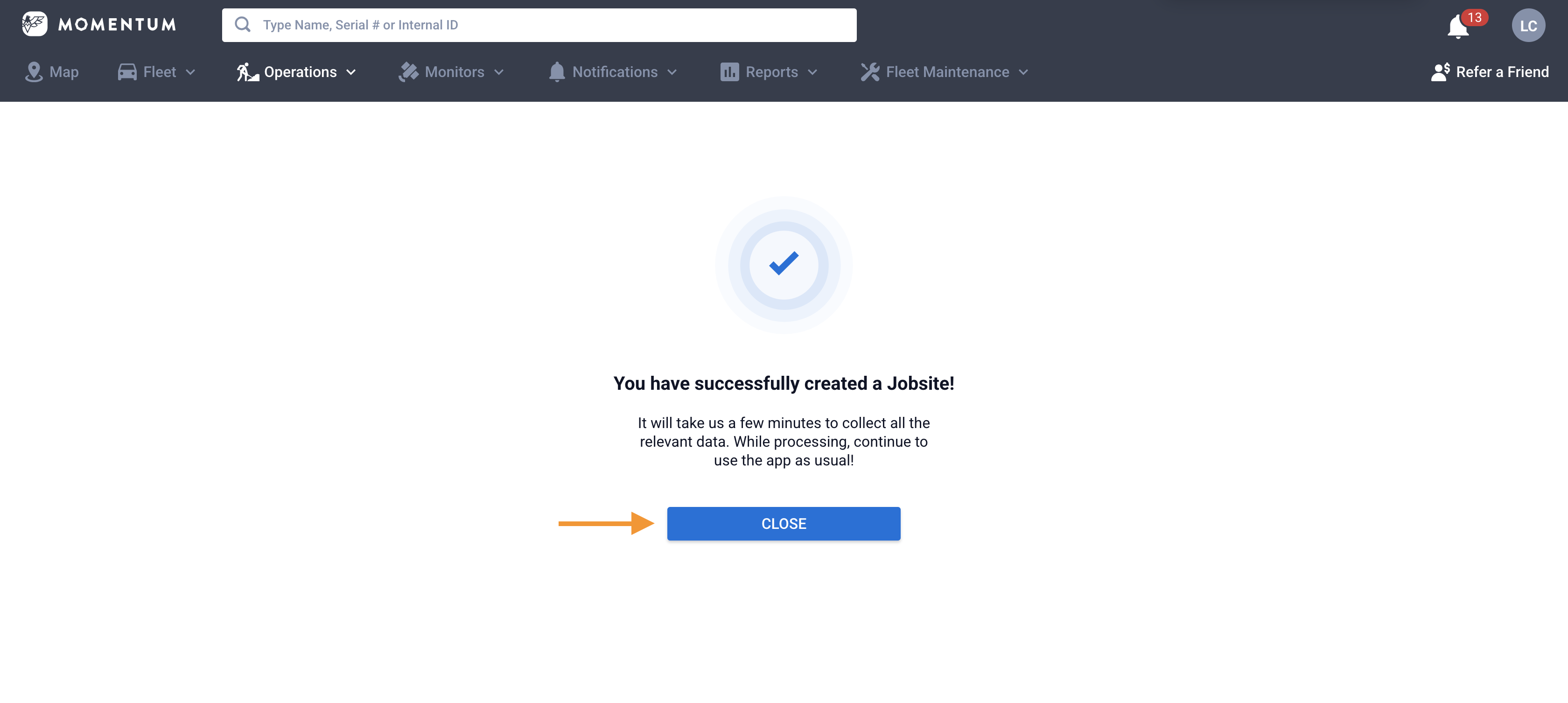Image resolution: width=1568 pixels, height=703 pixels.
Task: Click the Monitors icon
Action: tap(408, 72)
